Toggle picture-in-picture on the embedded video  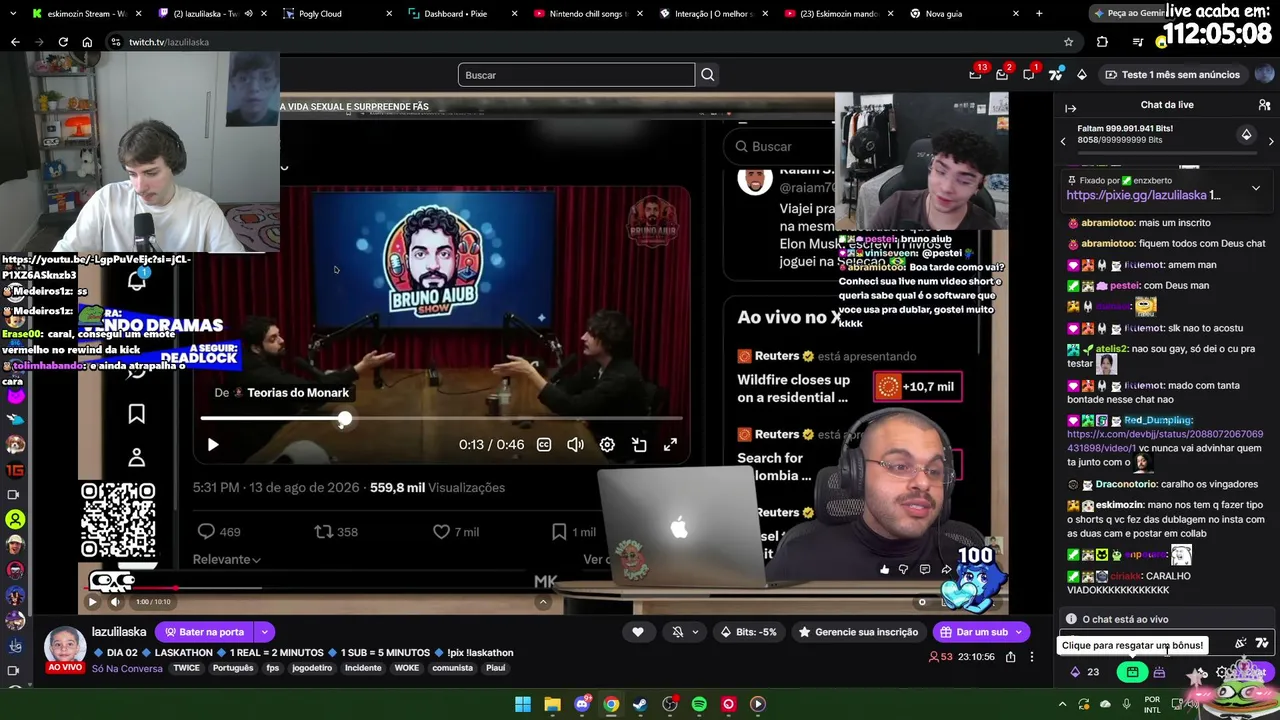point(639,445)
